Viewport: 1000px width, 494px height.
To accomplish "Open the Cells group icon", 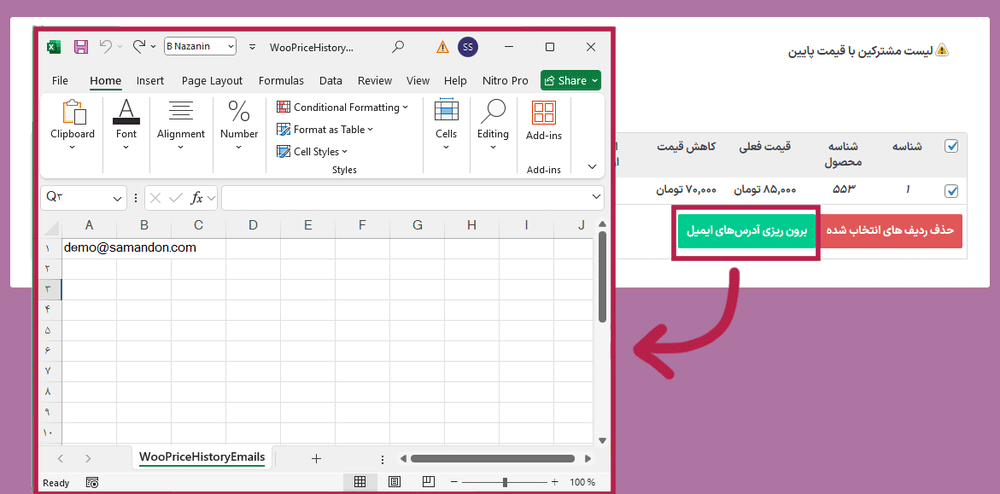I will pos(446,111).
